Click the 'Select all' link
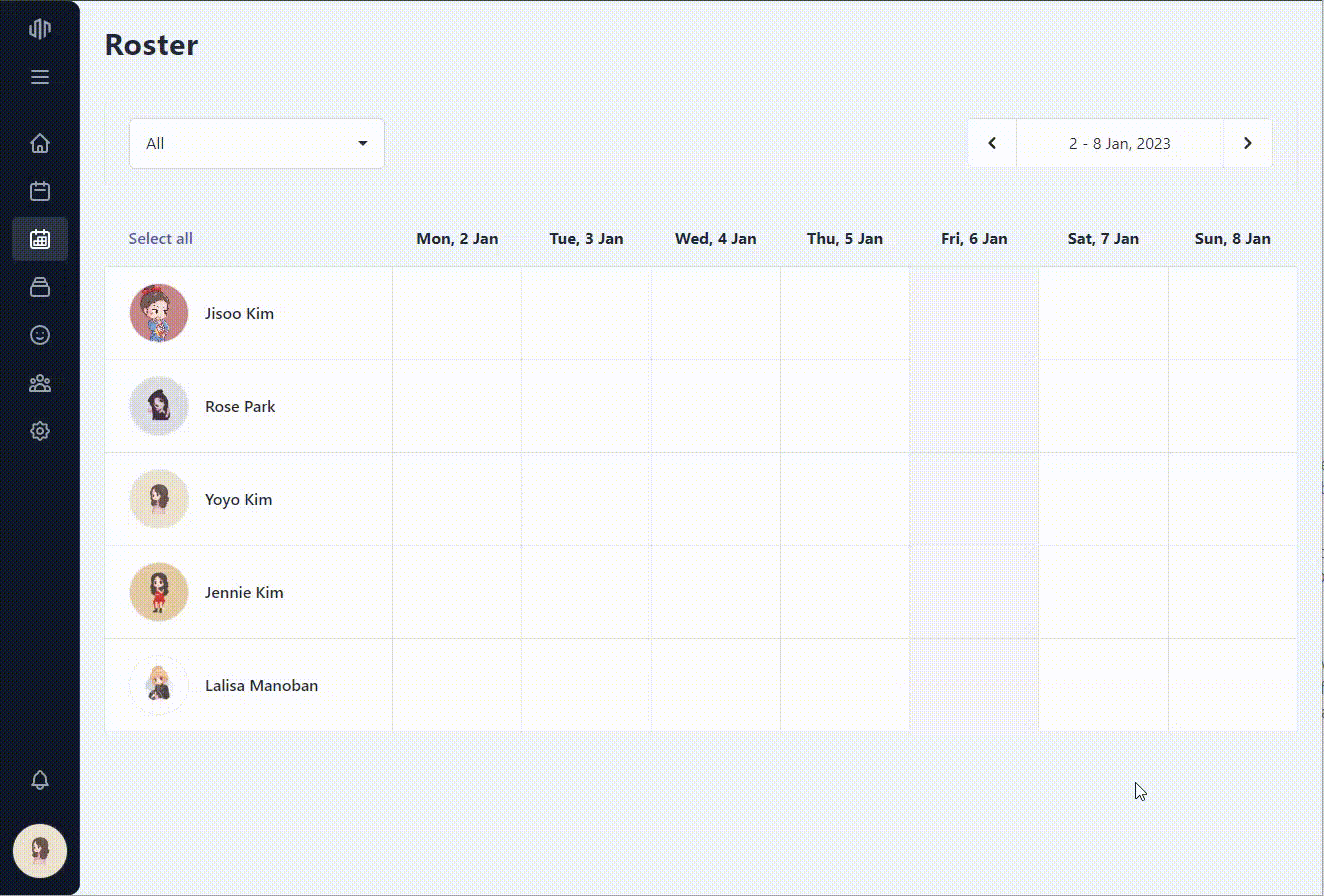This screenshot has width=1324, height=896. [x=161, y=238]
